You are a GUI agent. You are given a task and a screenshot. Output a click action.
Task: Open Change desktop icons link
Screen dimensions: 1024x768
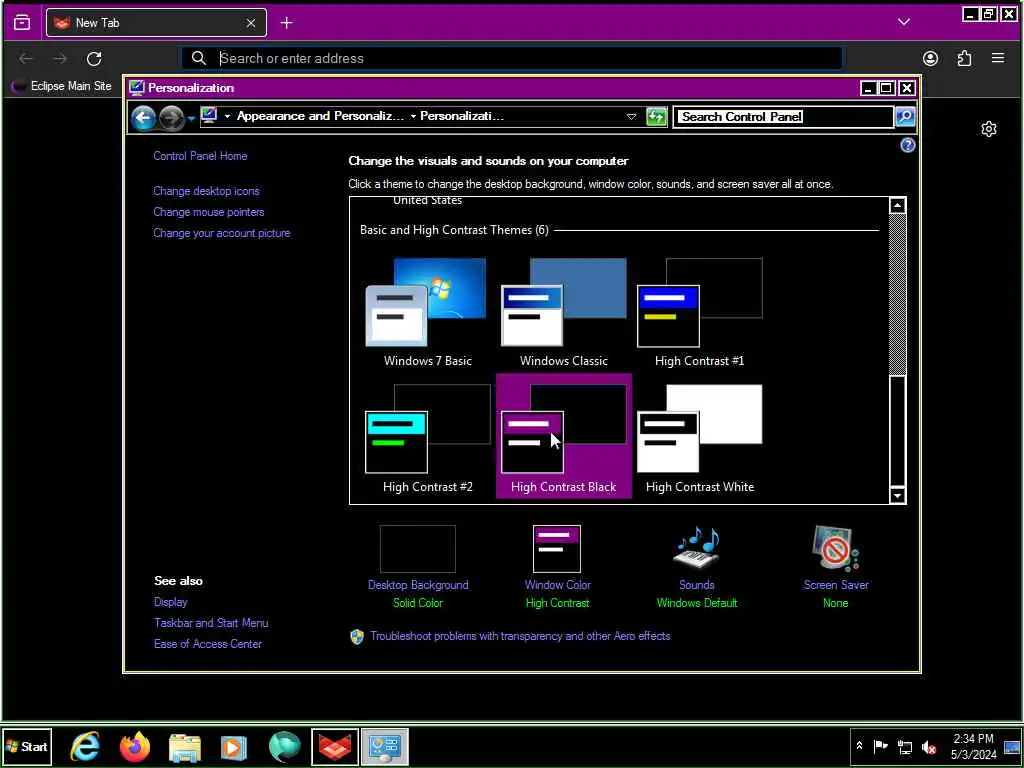coord(206,191)
